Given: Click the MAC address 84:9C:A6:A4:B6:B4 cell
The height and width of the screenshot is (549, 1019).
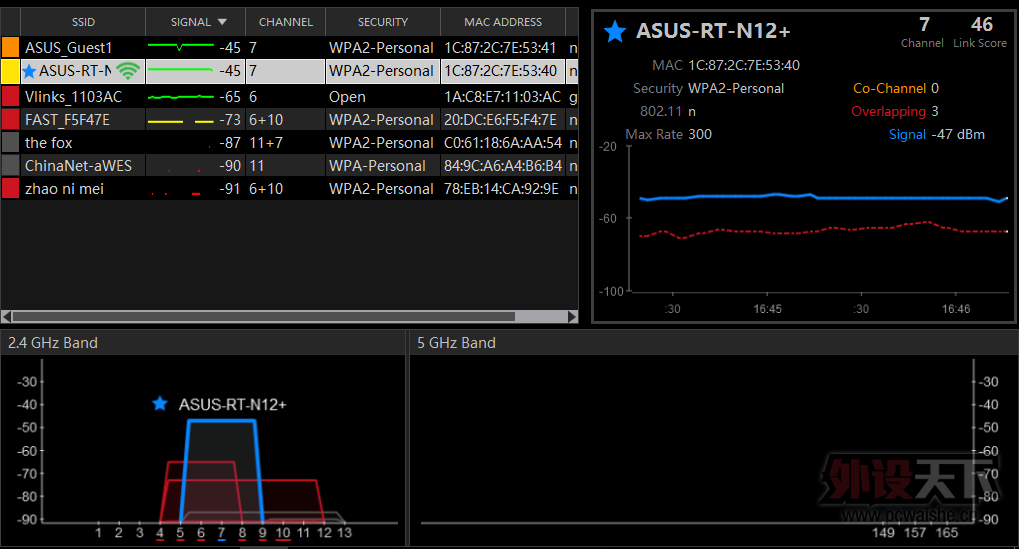Looking at the screenshot, I should point(502,166).
